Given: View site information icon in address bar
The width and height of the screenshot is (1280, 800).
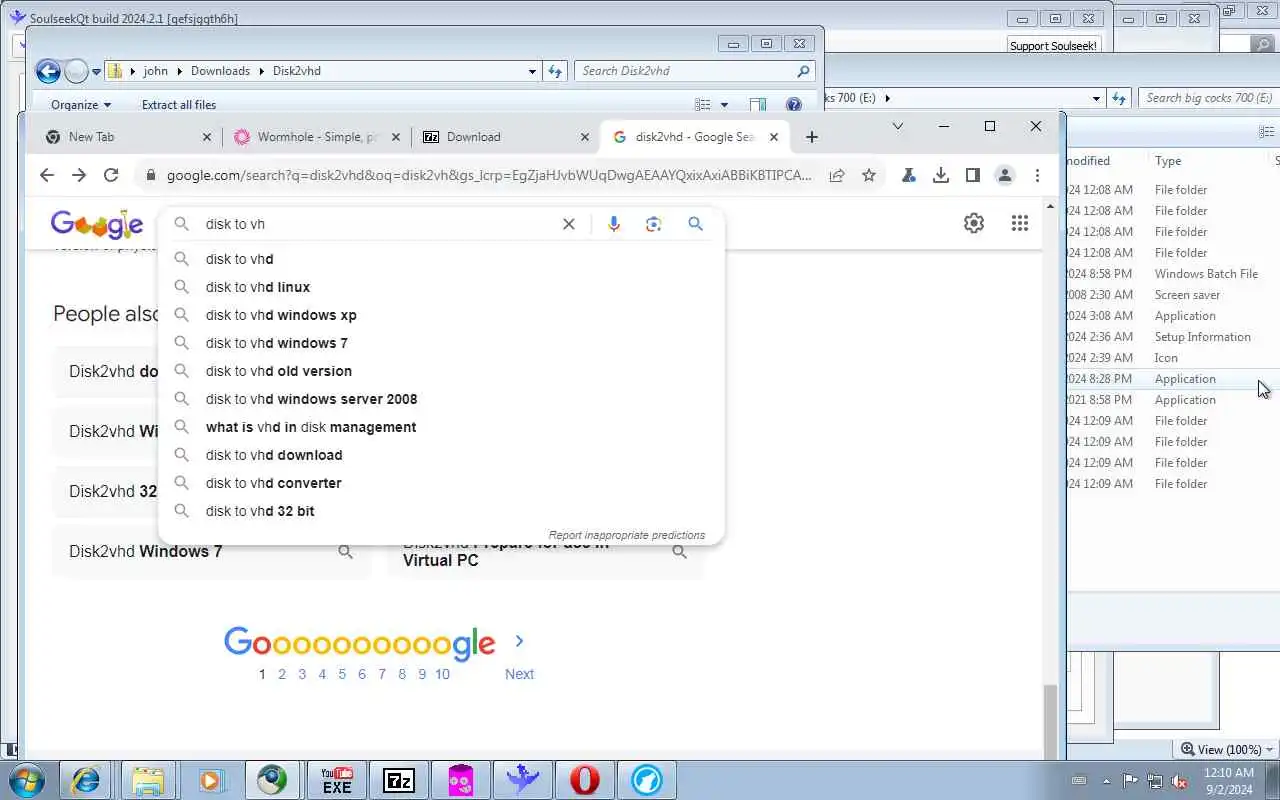Looking at the screenshot, I should (x=150, y=175).
